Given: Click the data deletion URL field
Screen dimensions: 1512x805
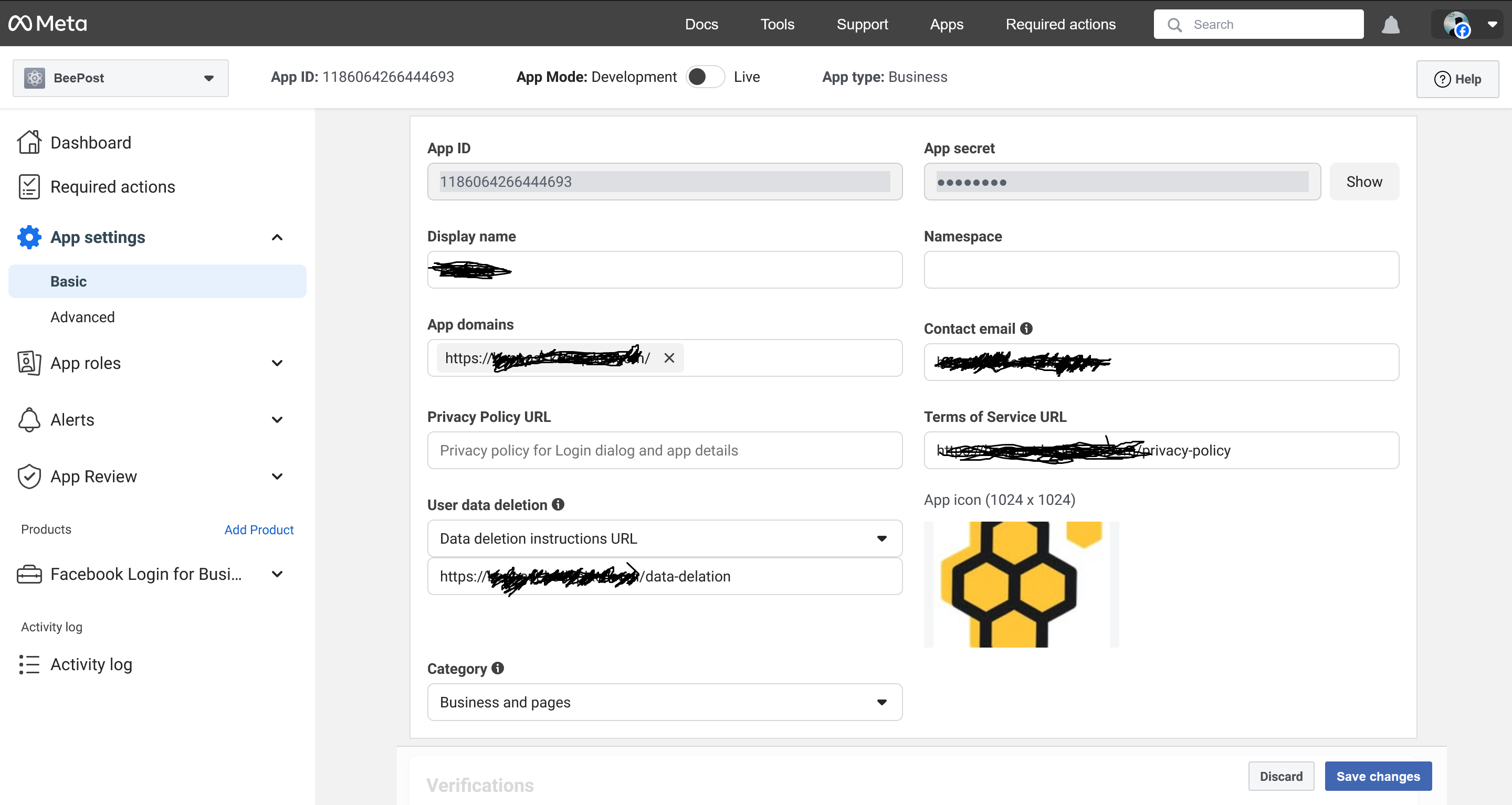Looking at the screenshot, I should [x=665, y=576].
